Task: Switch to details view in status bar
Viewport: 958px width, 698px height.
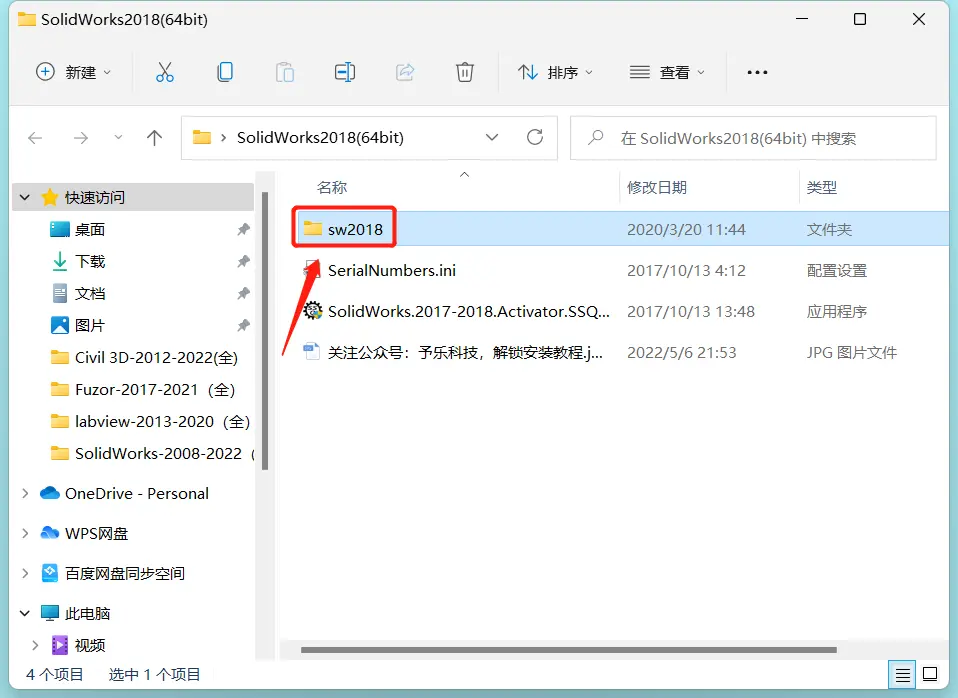Action: tap(902, 675)
